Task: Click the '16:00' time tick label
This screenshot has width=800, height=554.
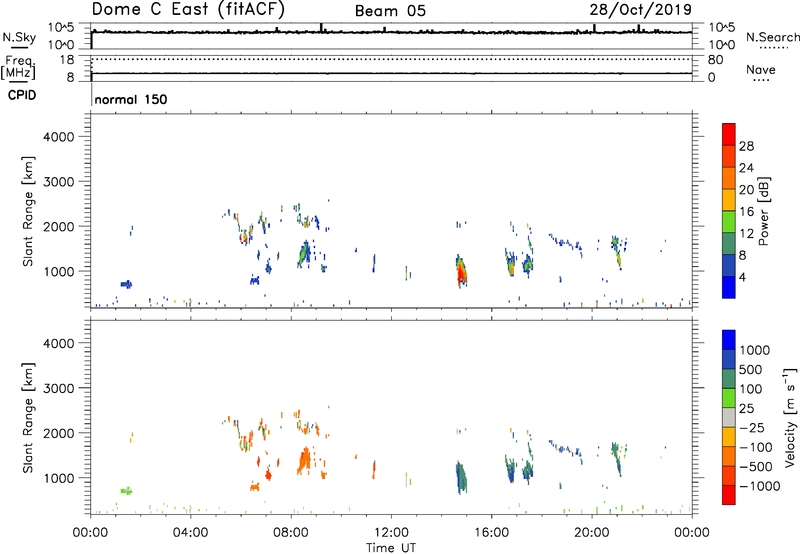Action: (x=491, y=533)
